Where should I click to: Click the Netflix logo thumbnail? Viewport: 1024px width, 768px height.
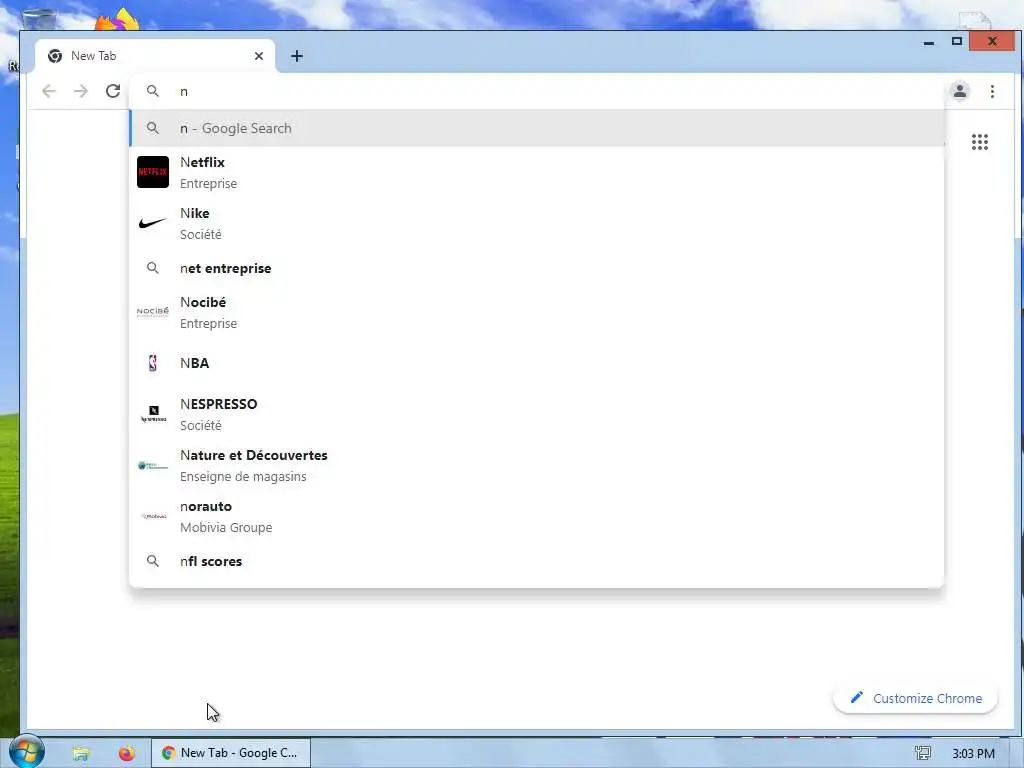(153, 172)
